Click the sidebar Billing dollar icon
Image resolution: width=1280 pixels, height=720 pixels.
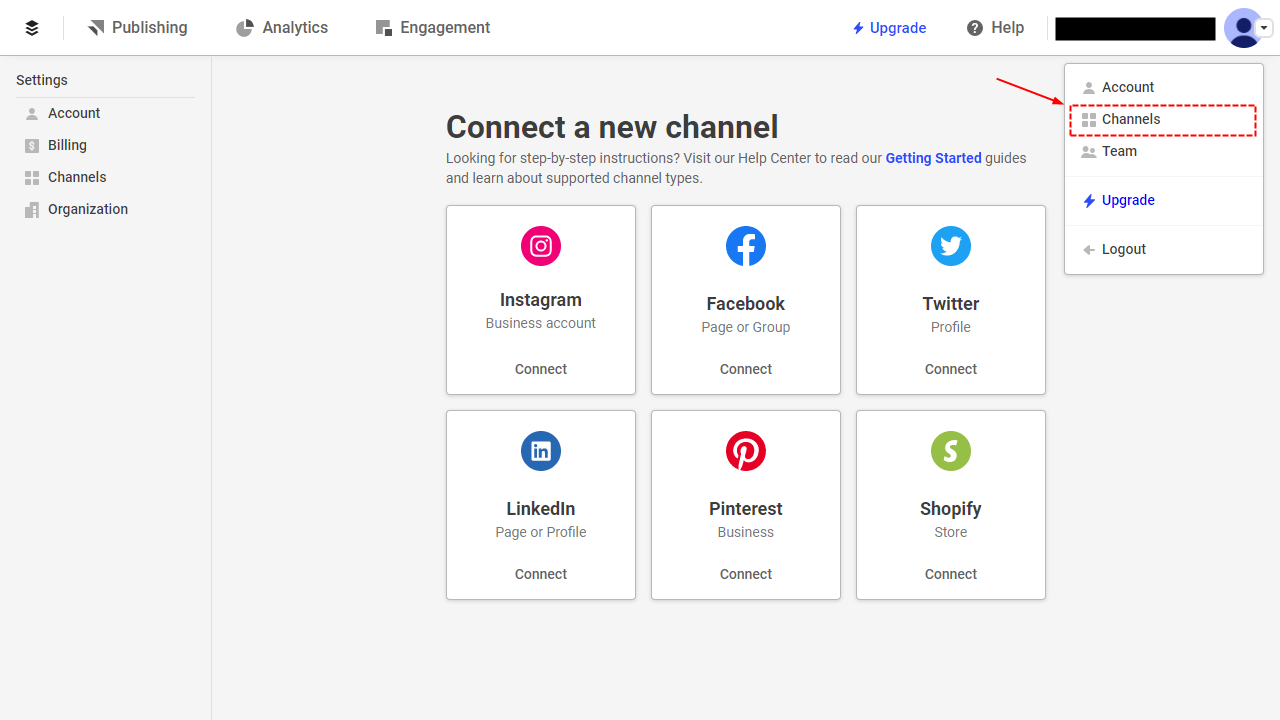[x=31, y=146]
